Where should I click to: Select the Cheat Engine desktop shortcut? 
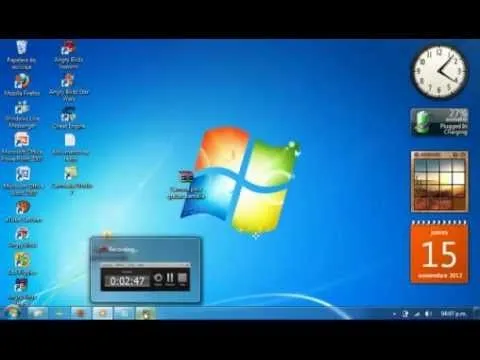point(69,118)
